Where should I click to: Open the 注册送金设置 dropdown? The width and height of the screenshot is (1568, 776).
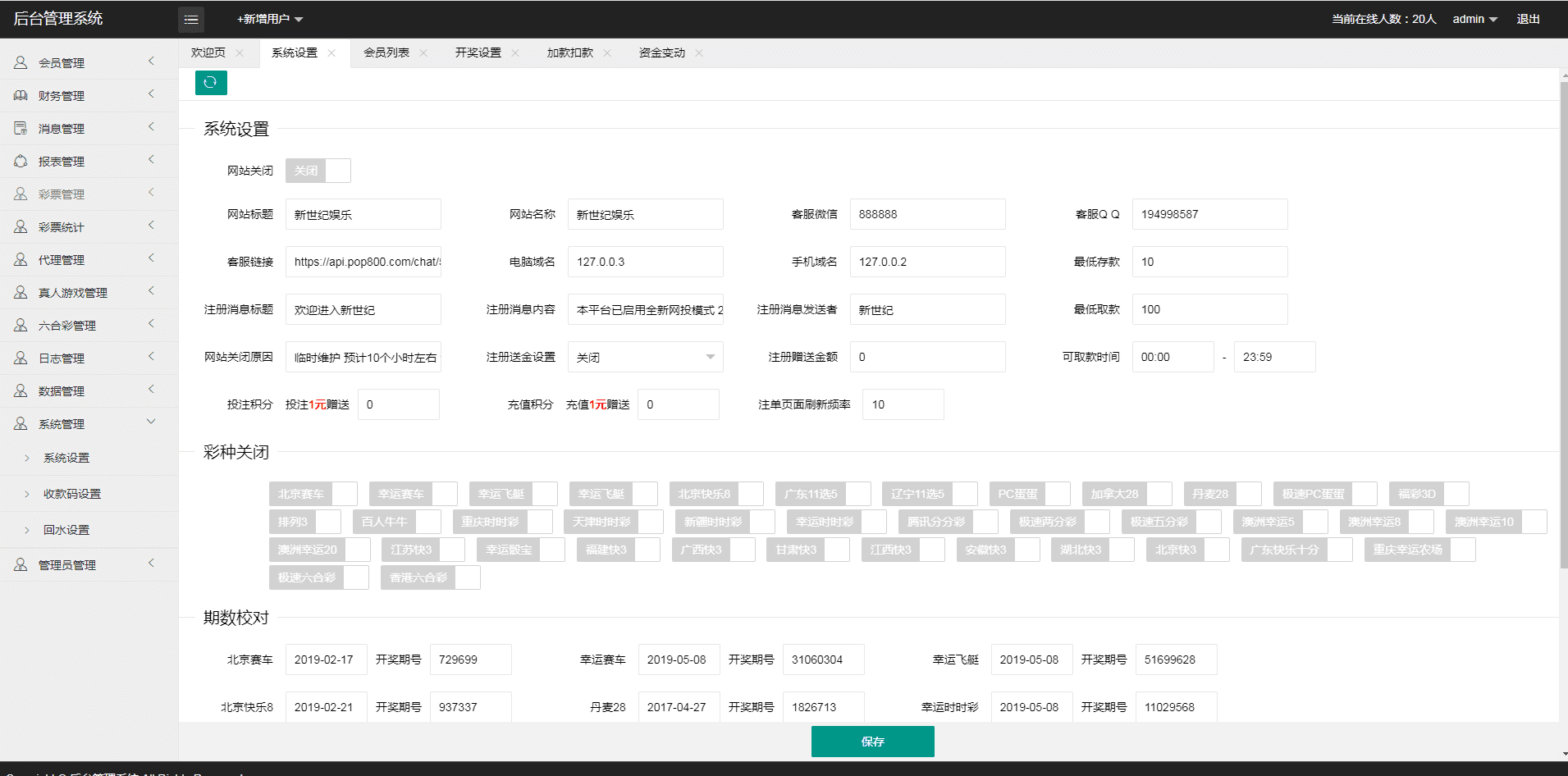pyautogui.click(x=645, y=358)
